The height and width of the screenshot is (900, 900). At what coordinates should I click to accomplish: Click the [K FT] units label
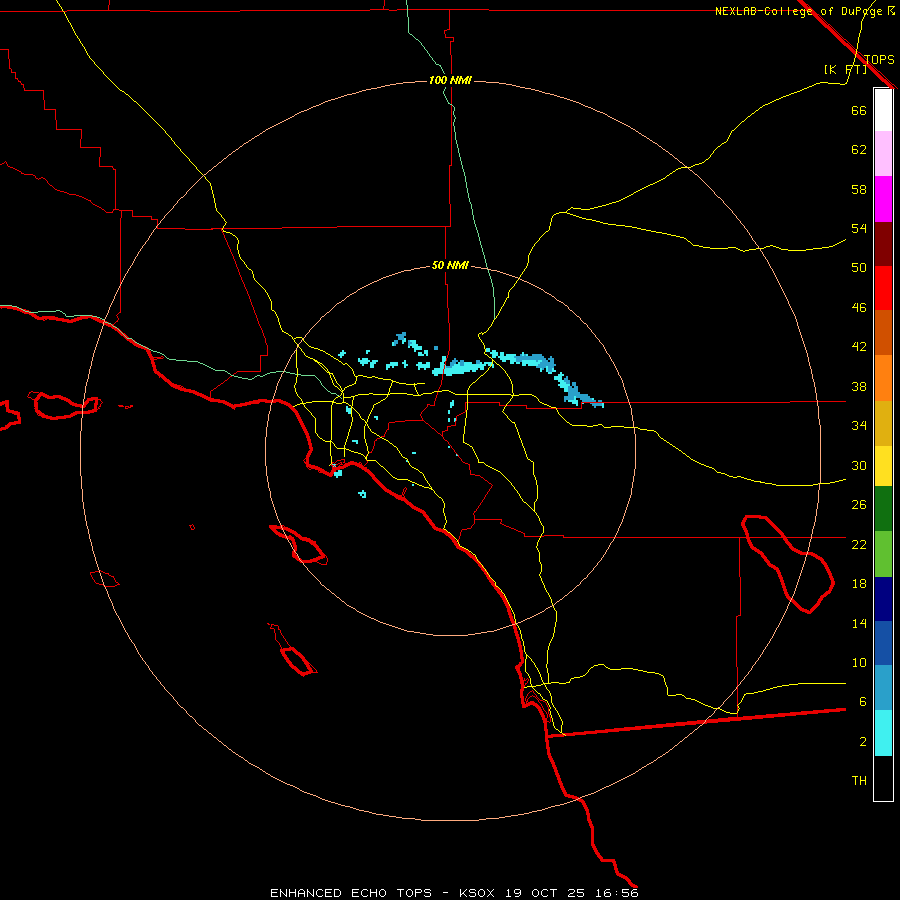coord(845,70)
